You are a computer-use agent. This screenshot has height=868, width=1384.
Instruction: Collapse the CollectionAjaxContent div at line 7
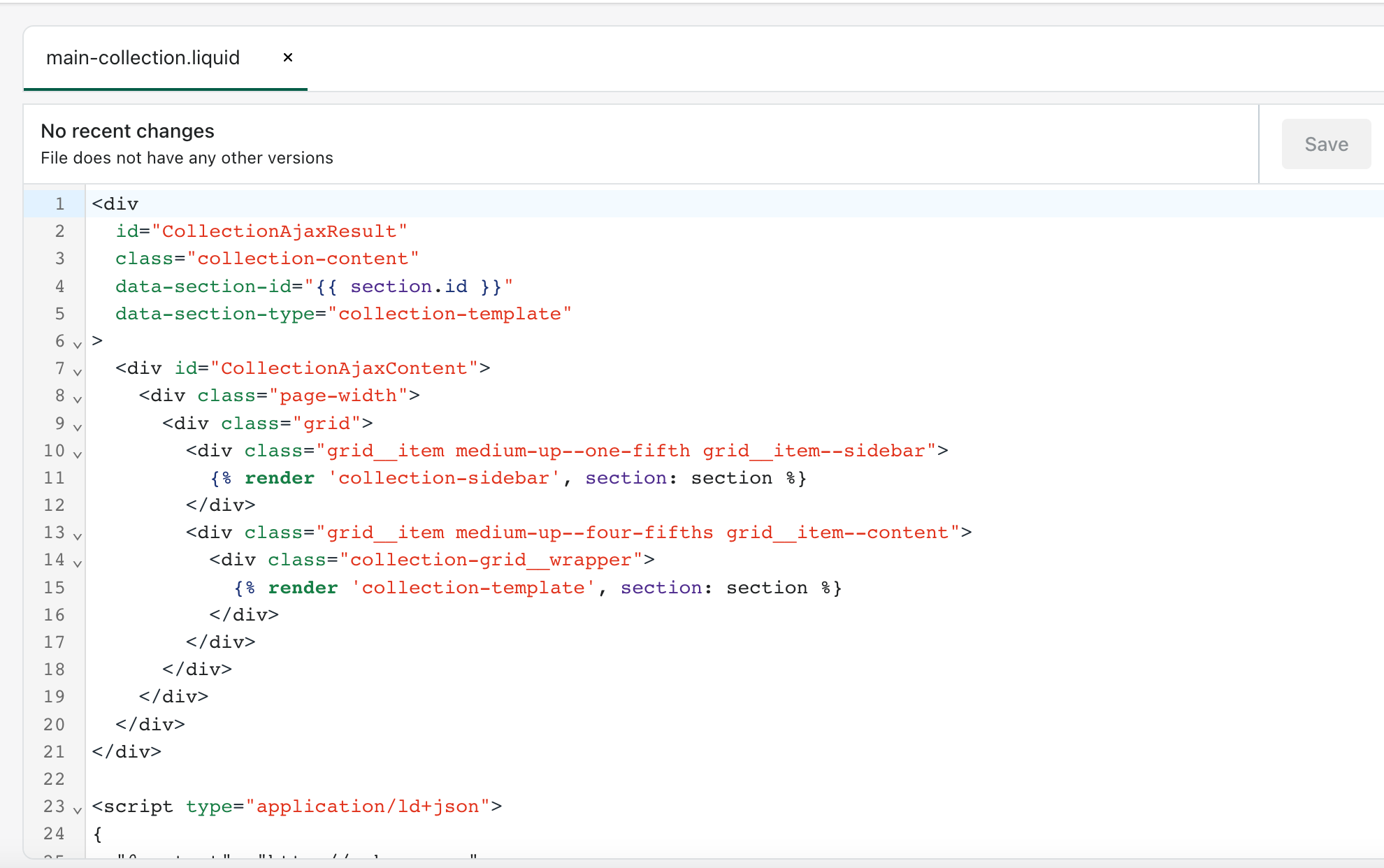click(x=78, y=371)
